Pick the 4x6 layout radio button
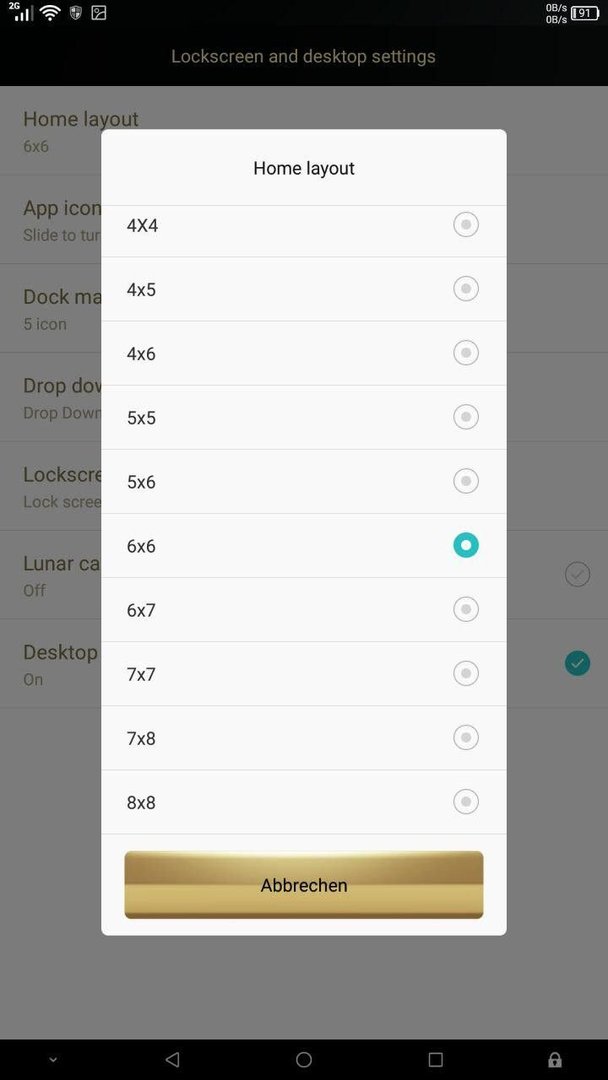 465,353
